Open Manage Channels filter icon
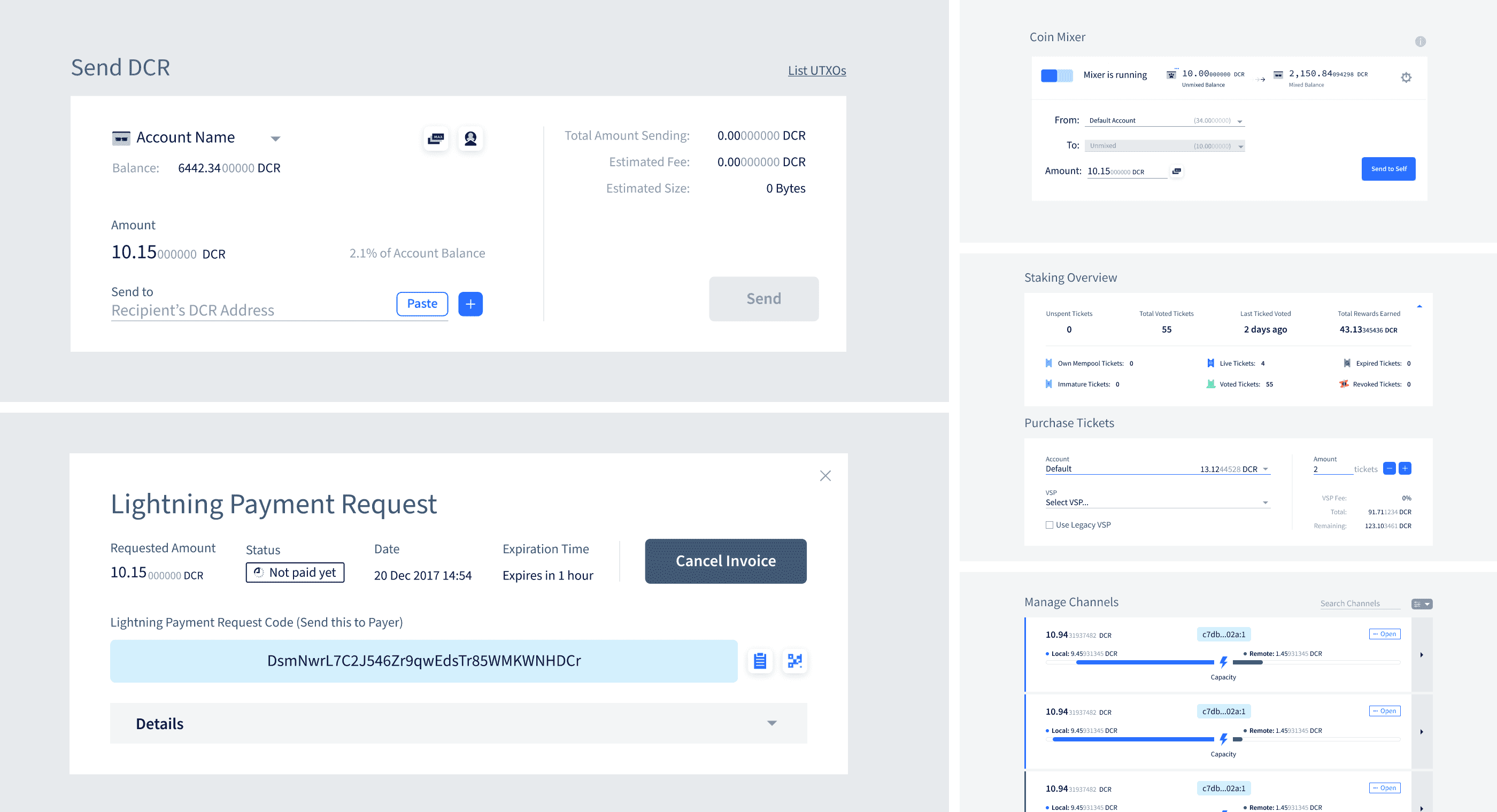 [x=1422, y=604]
